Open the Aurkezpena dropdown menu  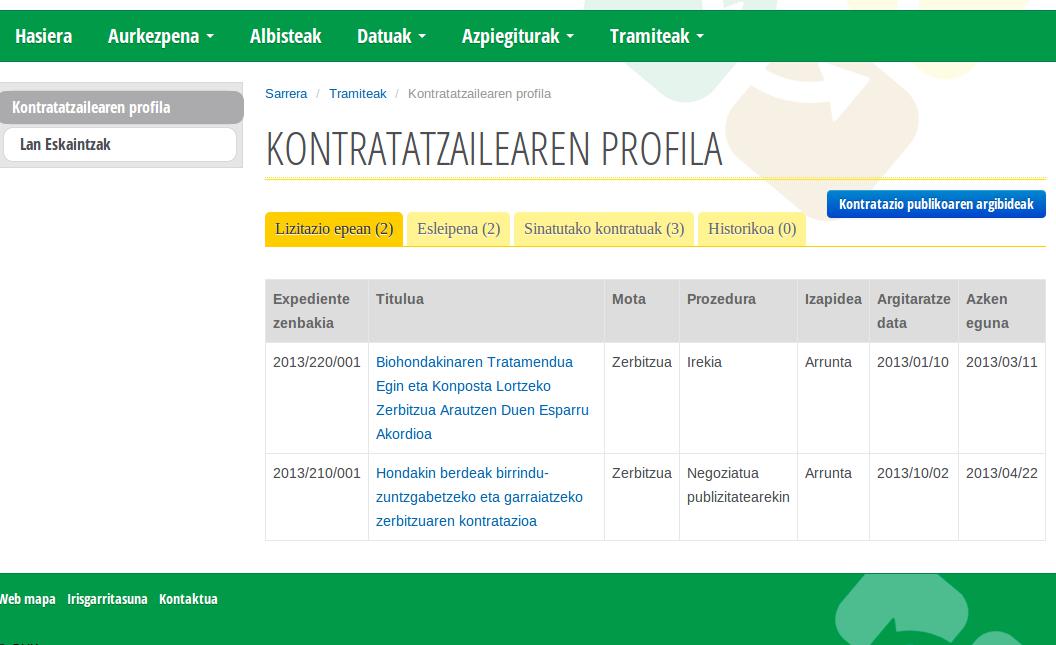pos(160,36)
